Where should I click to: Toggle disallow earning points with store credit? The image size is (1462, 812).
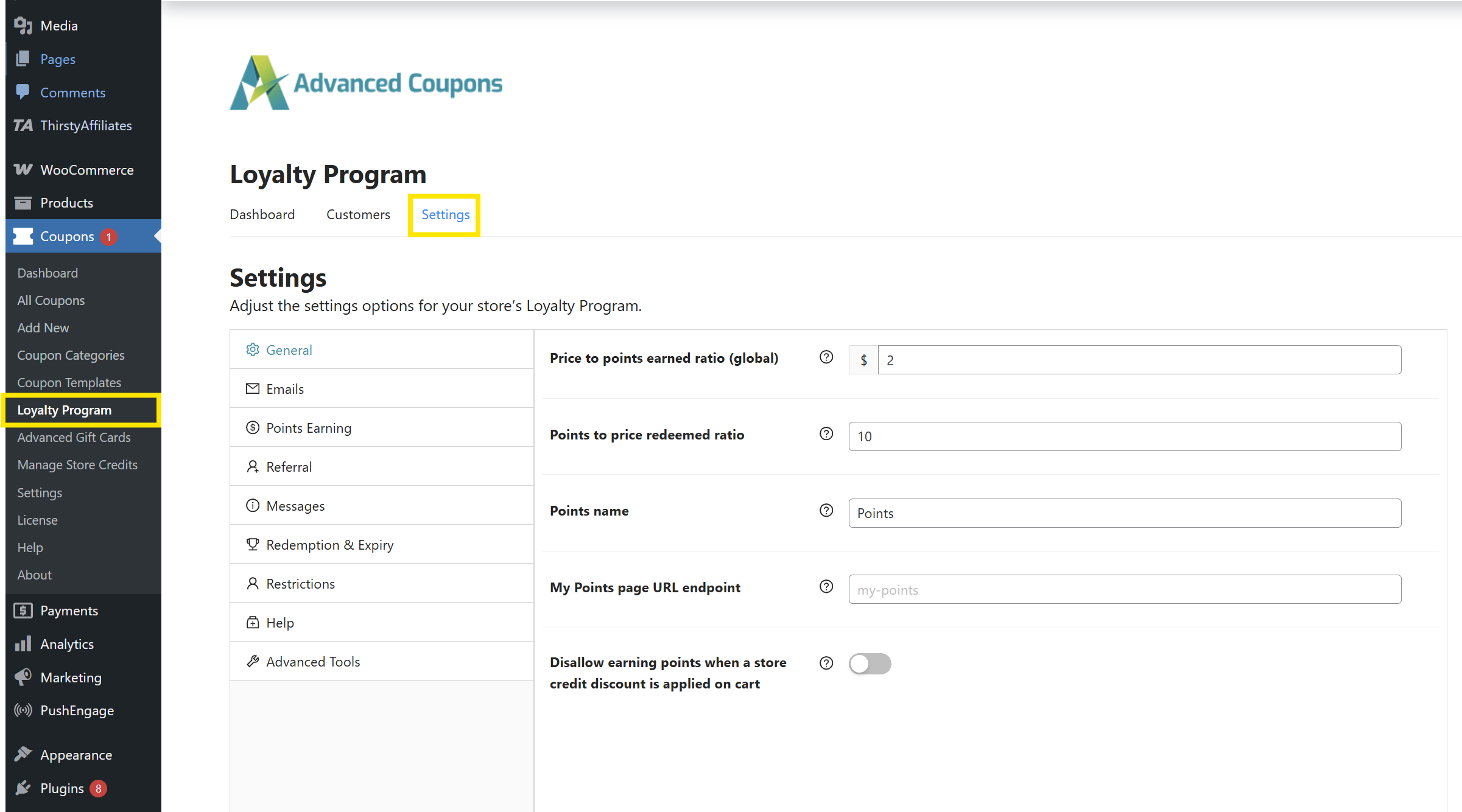tap(870, 663)
